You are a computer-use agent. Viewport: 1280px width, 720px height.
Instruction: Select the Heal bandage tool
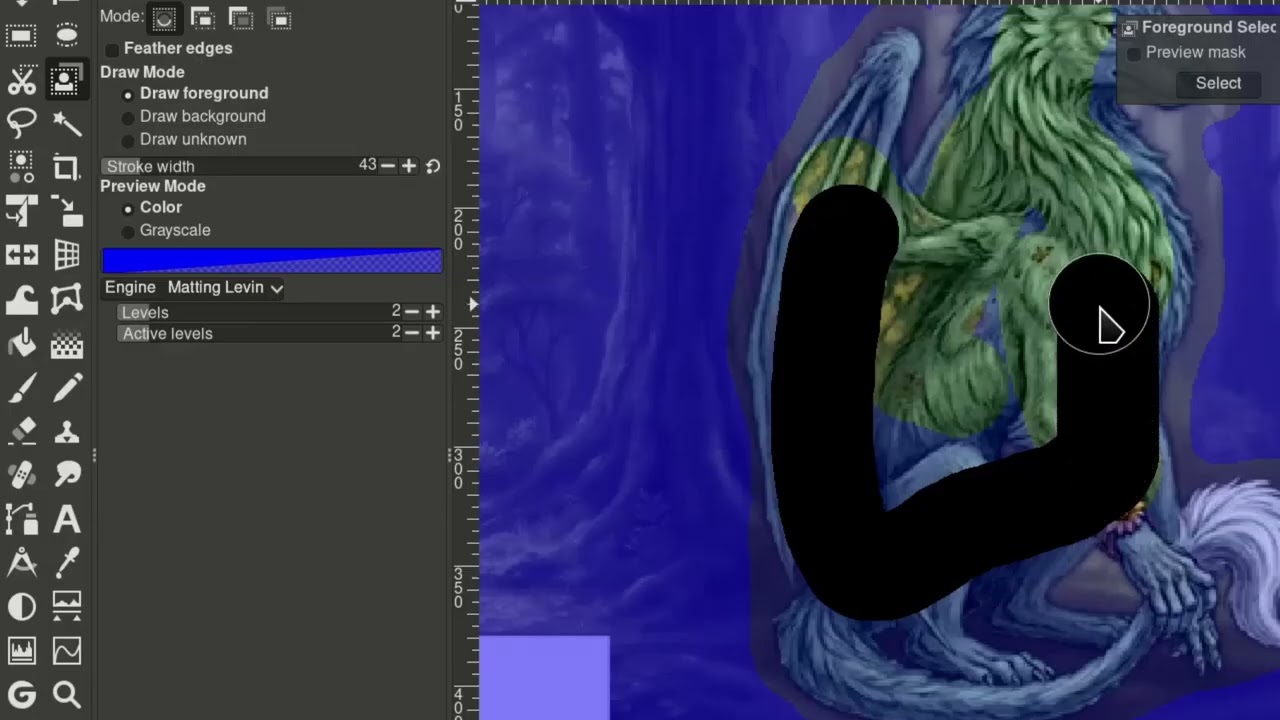pyautogui.click(x=21, y=475)
